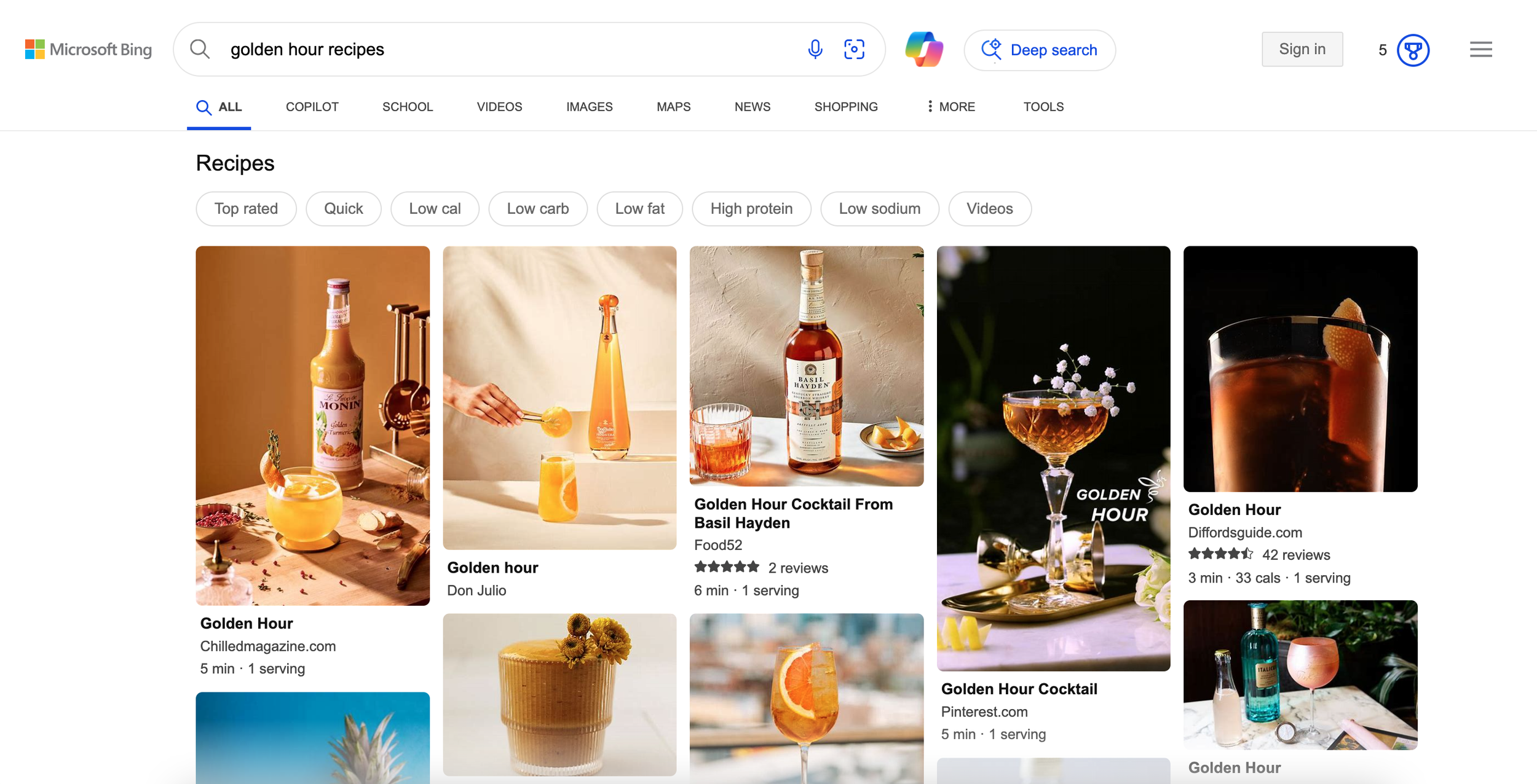Toggle the High protein filter chip
The height and width of the screenshot is (784, 1537).
(751, 209)
